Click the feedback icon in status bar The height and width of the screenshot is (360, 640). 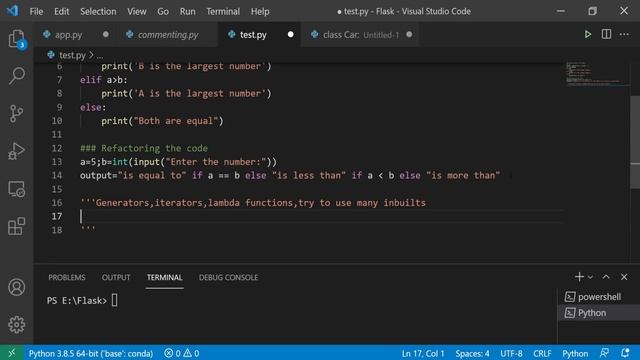tap(604, 353)
